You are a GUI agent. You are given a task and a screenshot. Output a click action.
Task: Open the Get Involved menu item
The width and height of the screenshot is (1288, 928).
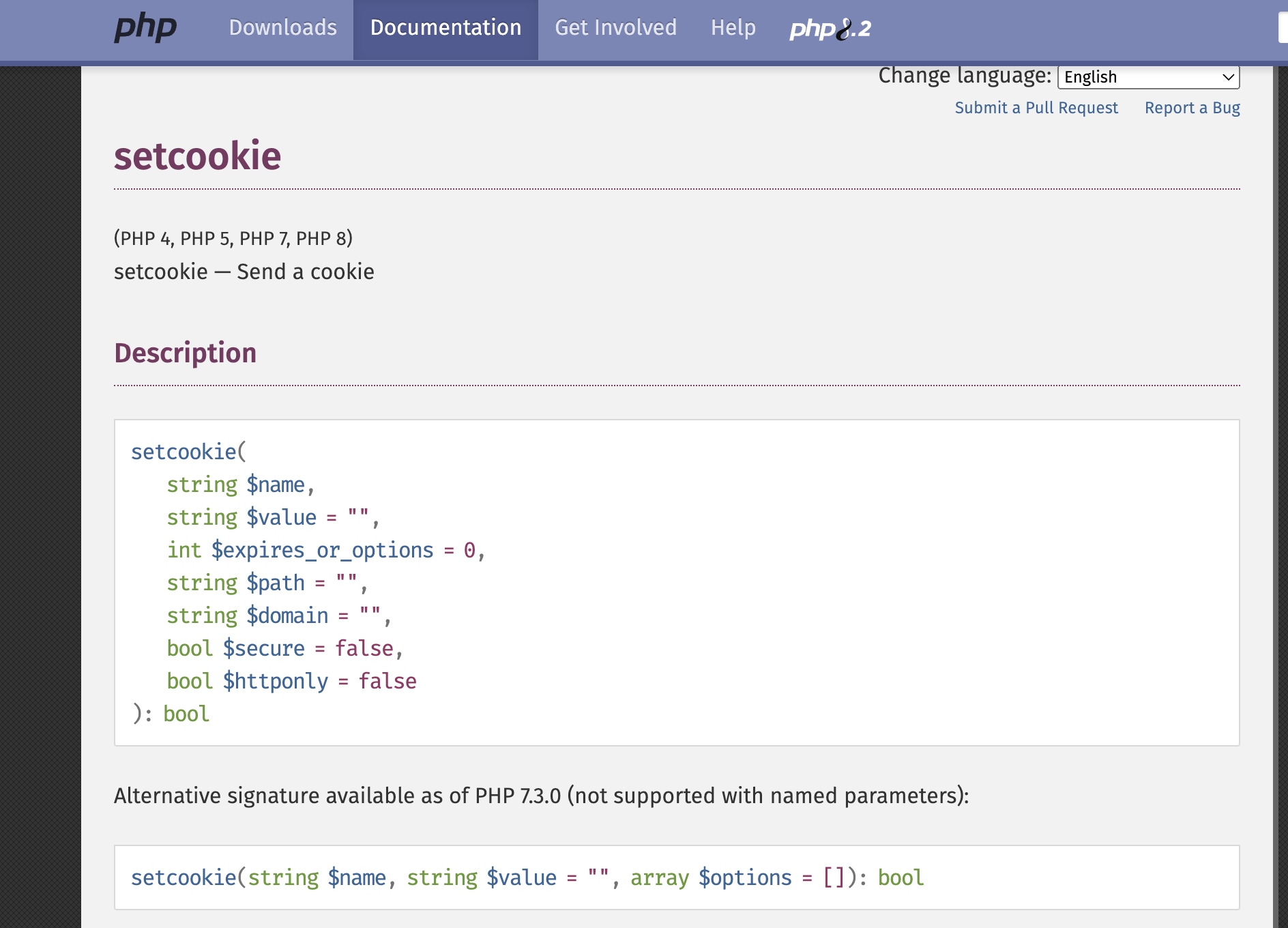tap(615, 28)
